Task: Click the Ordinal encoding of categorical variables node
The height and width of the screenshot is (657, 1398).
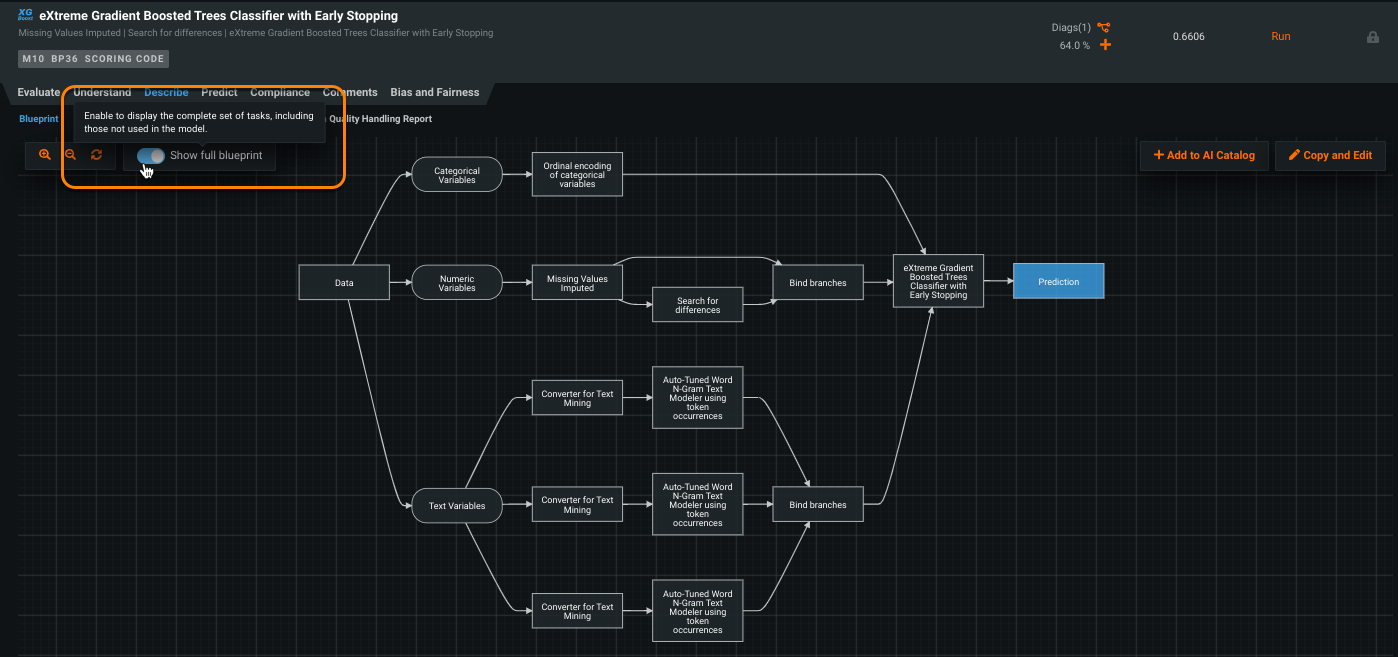Action: pos(577,175)
